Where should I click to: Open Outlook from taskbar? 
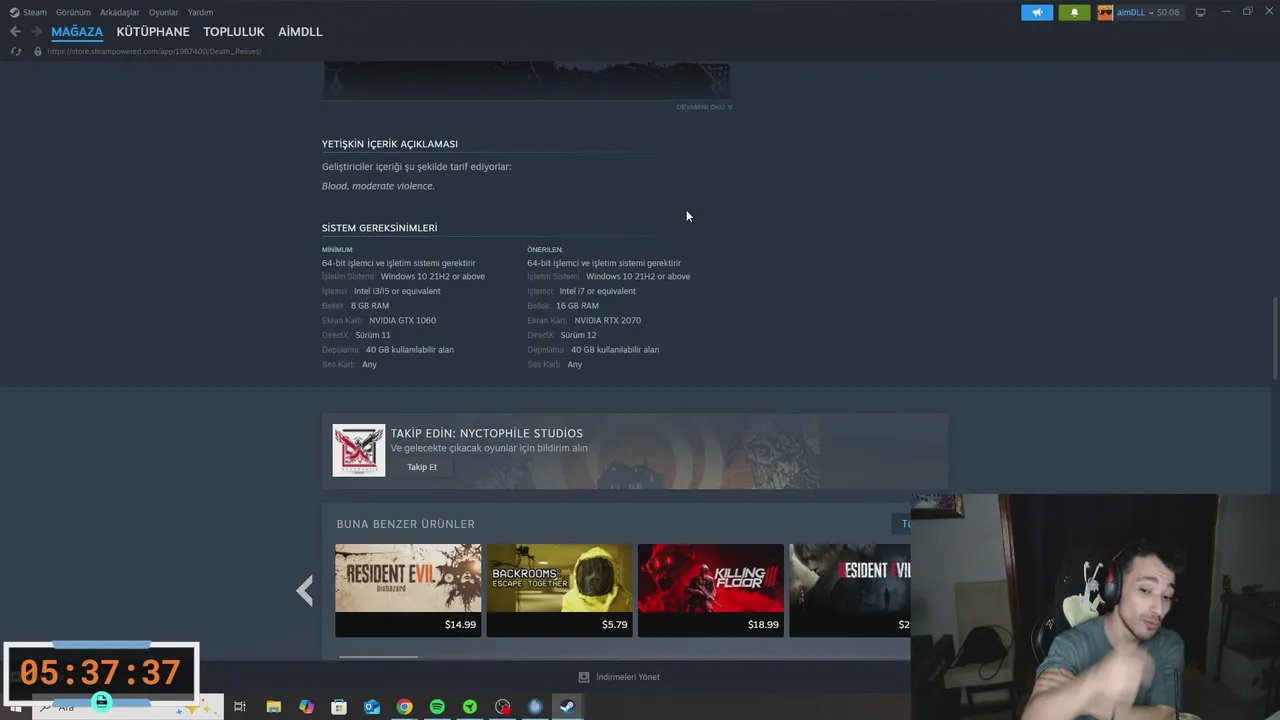[x=372, y=707]
